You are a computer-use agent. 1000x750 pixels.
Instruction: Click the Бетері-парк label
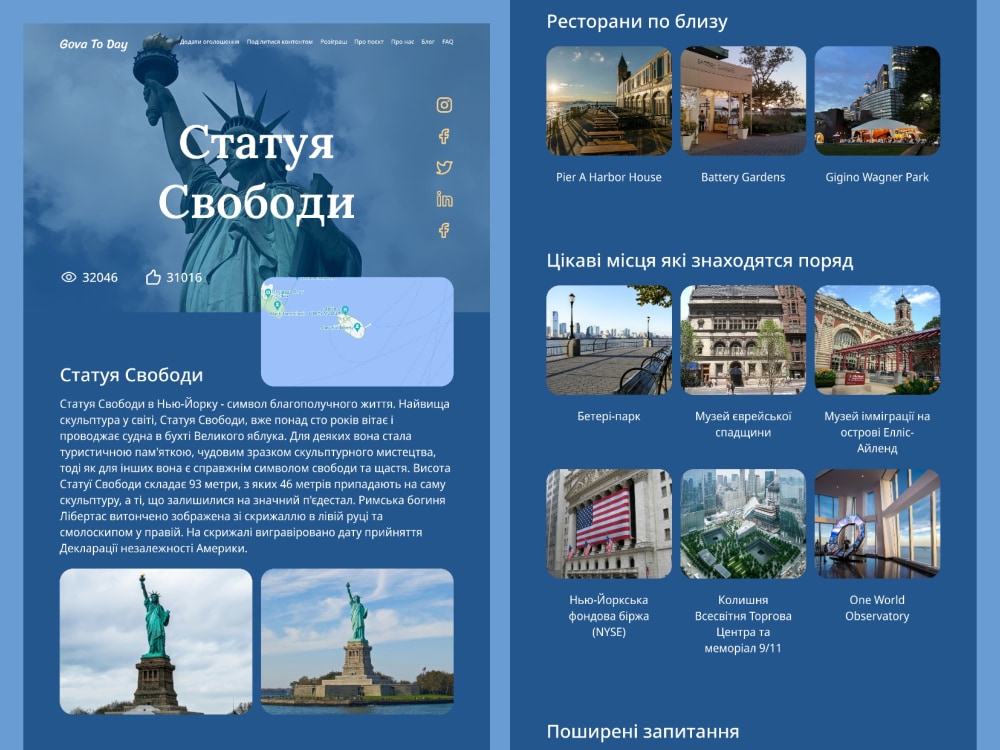tap(609, 416)
